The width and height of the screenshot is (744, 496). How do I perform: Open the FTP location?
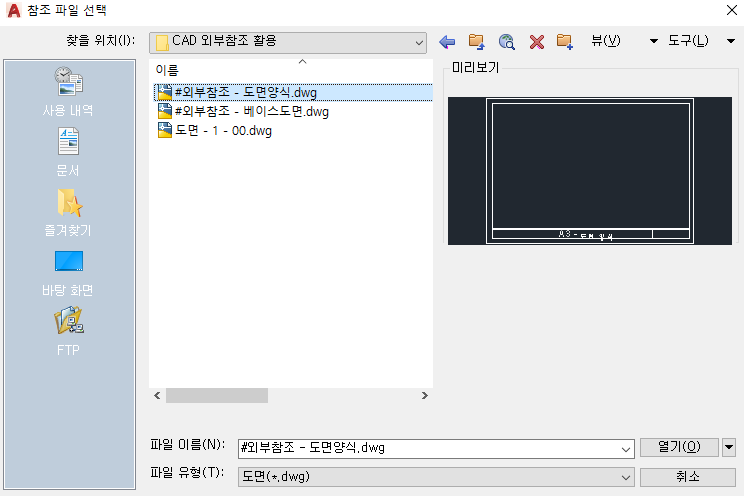(68, 331)
